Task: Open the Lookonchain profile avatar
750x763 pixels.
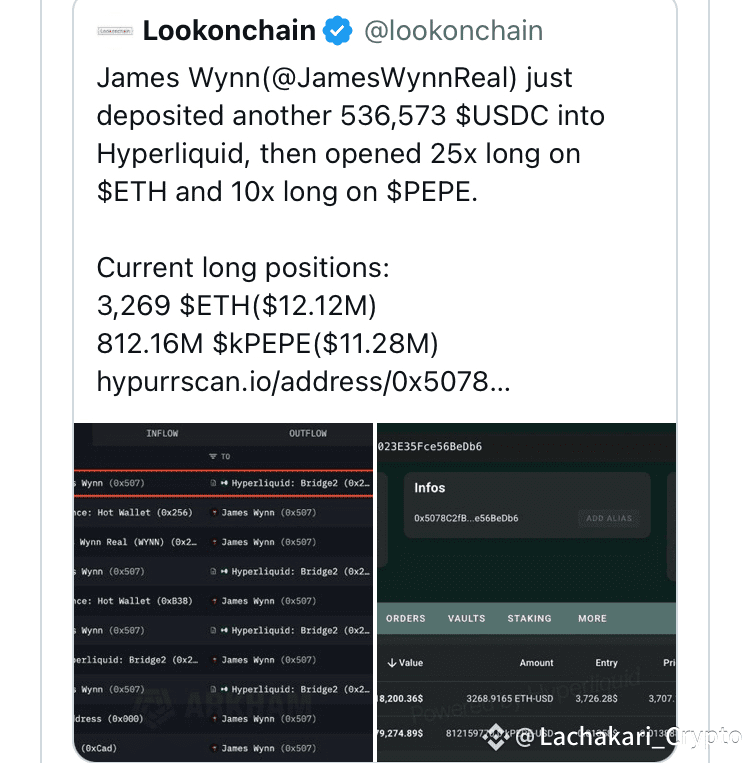Action: coord(115,31)
